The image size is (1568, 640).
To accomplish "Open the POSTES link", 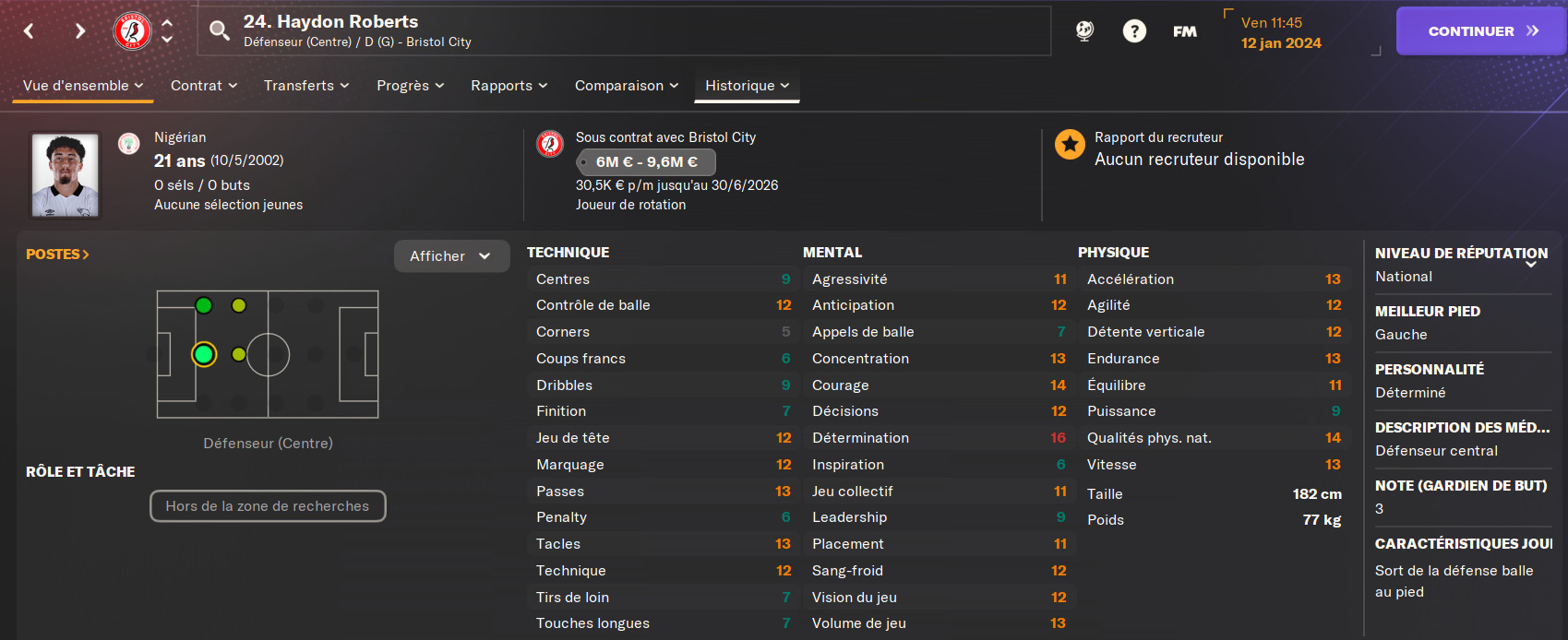I will point(57,255).
